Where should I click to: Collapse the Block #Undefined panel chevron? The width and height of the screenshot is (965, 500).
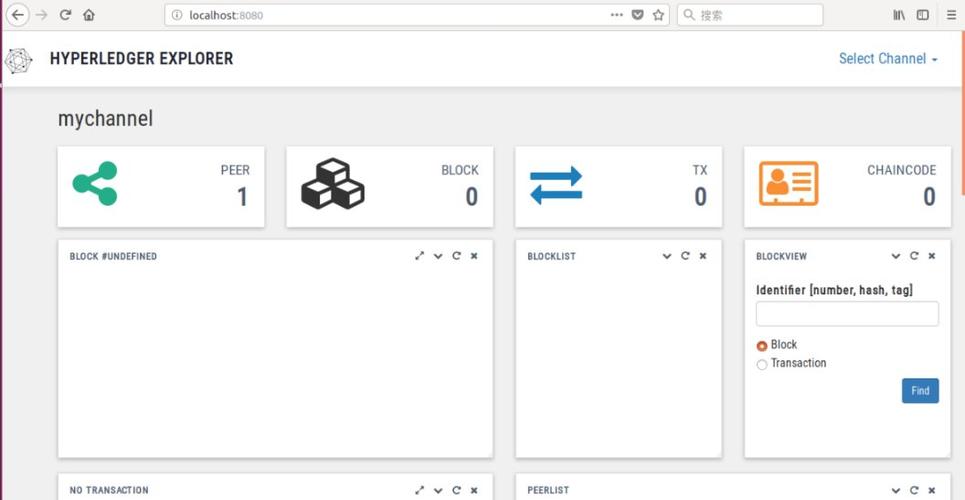pos(438,256)
